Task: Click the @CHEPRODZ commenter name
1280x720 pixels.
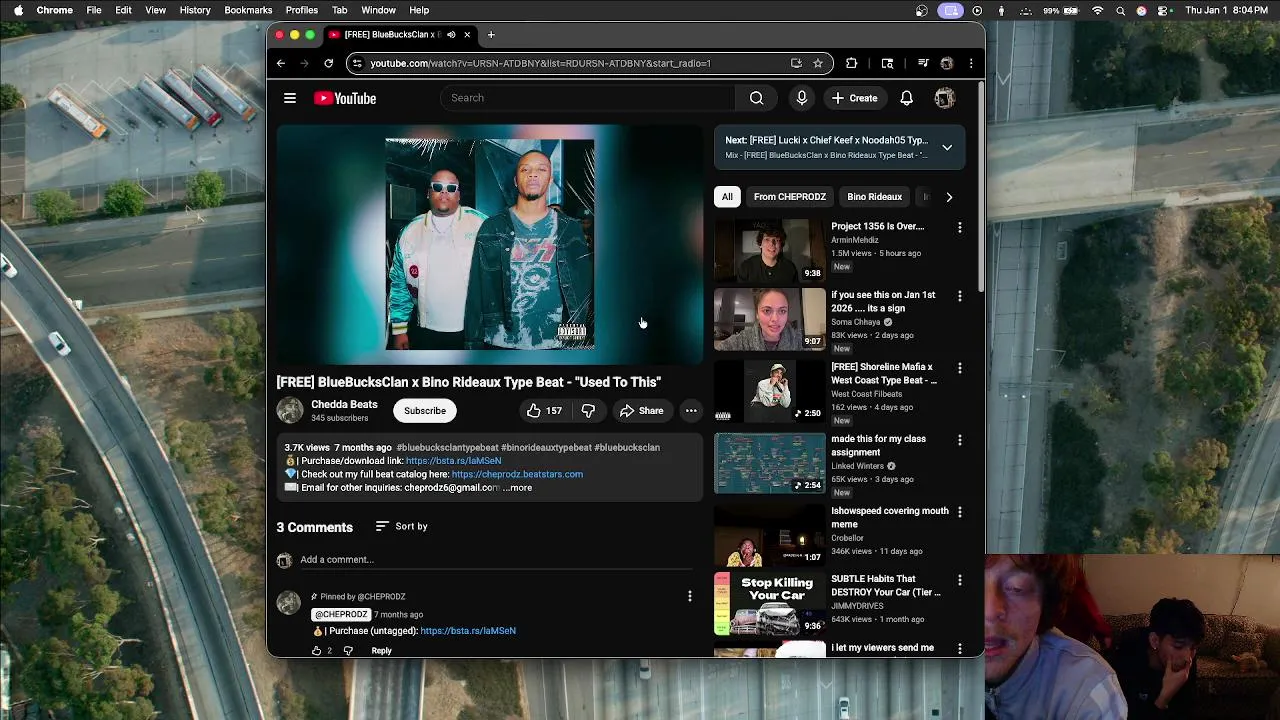Action: (x=340, y=614)
